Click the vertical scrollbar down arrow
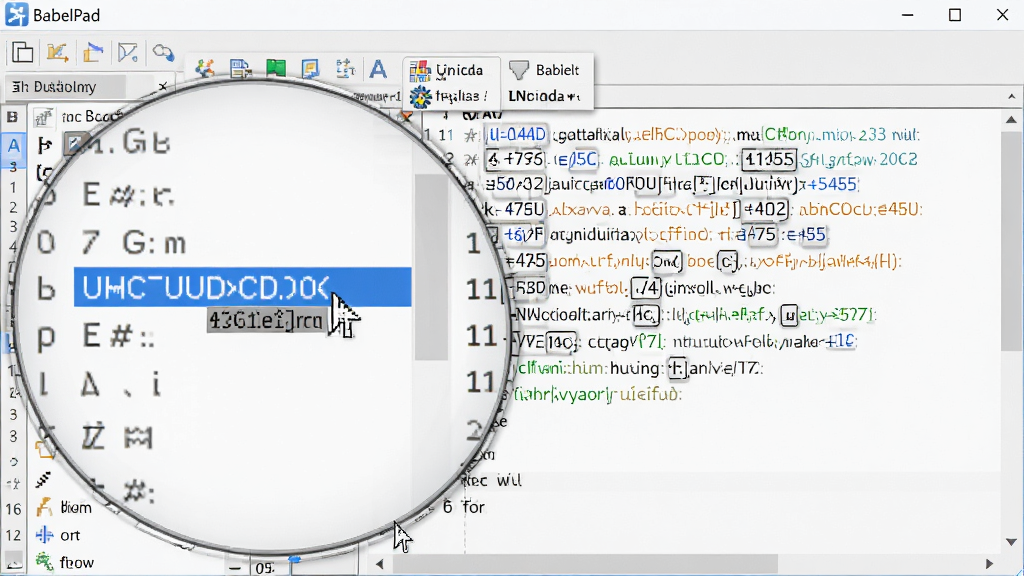The height and width of the screenshot is (576, 1024). click(1012, 542)
